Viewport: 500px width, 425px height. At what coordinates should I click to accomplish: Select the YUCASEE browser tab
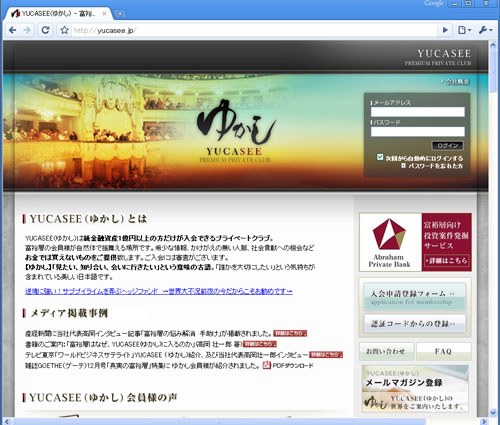(58, 14)
